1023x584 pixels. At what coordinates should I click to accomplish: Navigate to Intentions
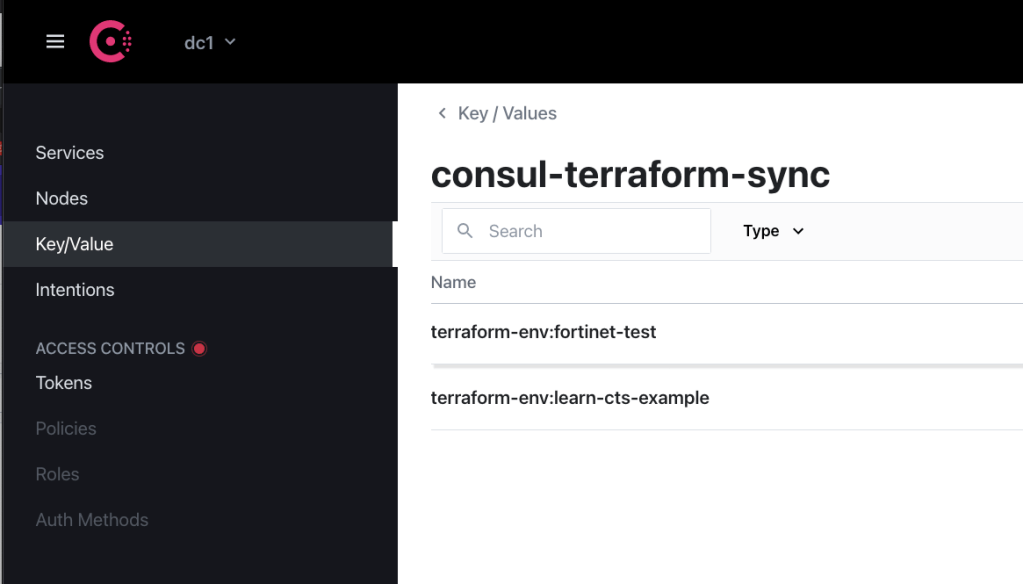click(75, 290)
